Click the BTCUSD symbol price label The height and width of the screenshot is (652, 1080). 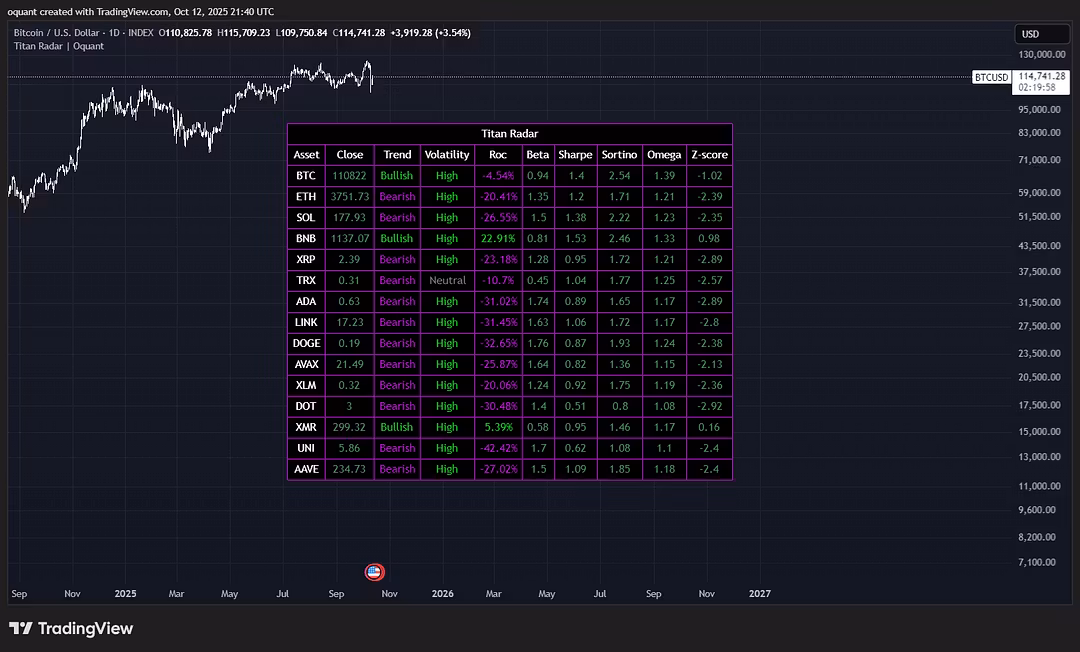coord(991,77)
